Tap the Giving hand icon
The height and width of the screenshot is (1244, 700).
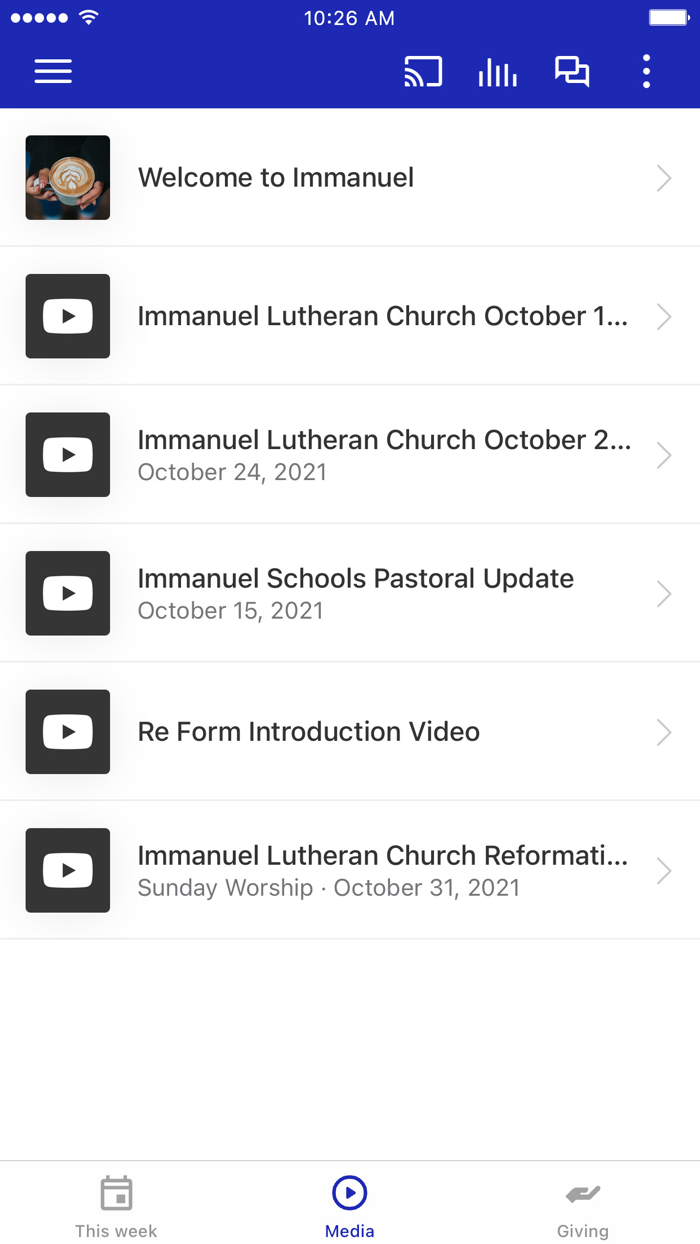click(x=583, y=1192)
